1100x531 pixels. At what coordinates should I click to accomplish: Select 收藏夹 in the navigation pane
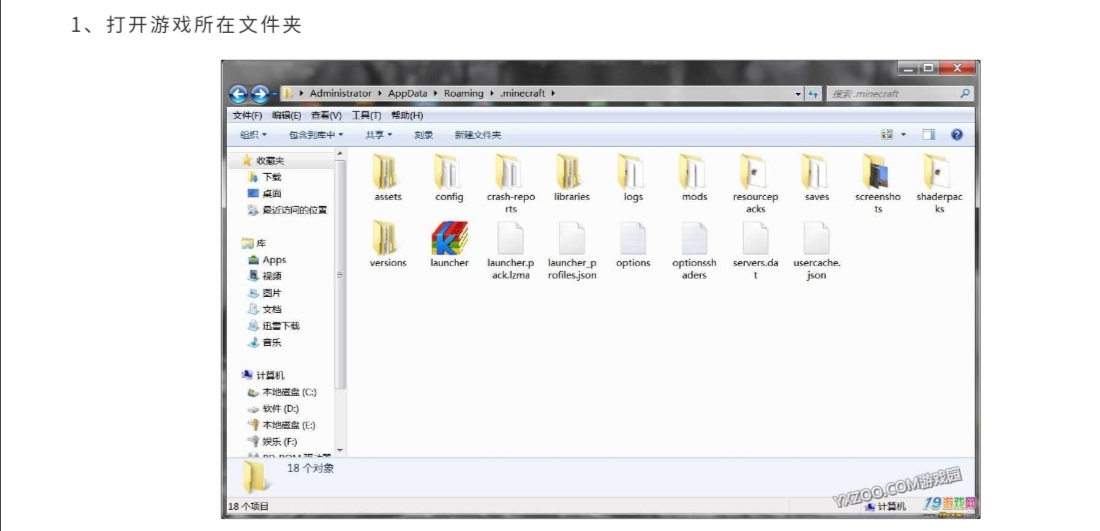point(264,161)
